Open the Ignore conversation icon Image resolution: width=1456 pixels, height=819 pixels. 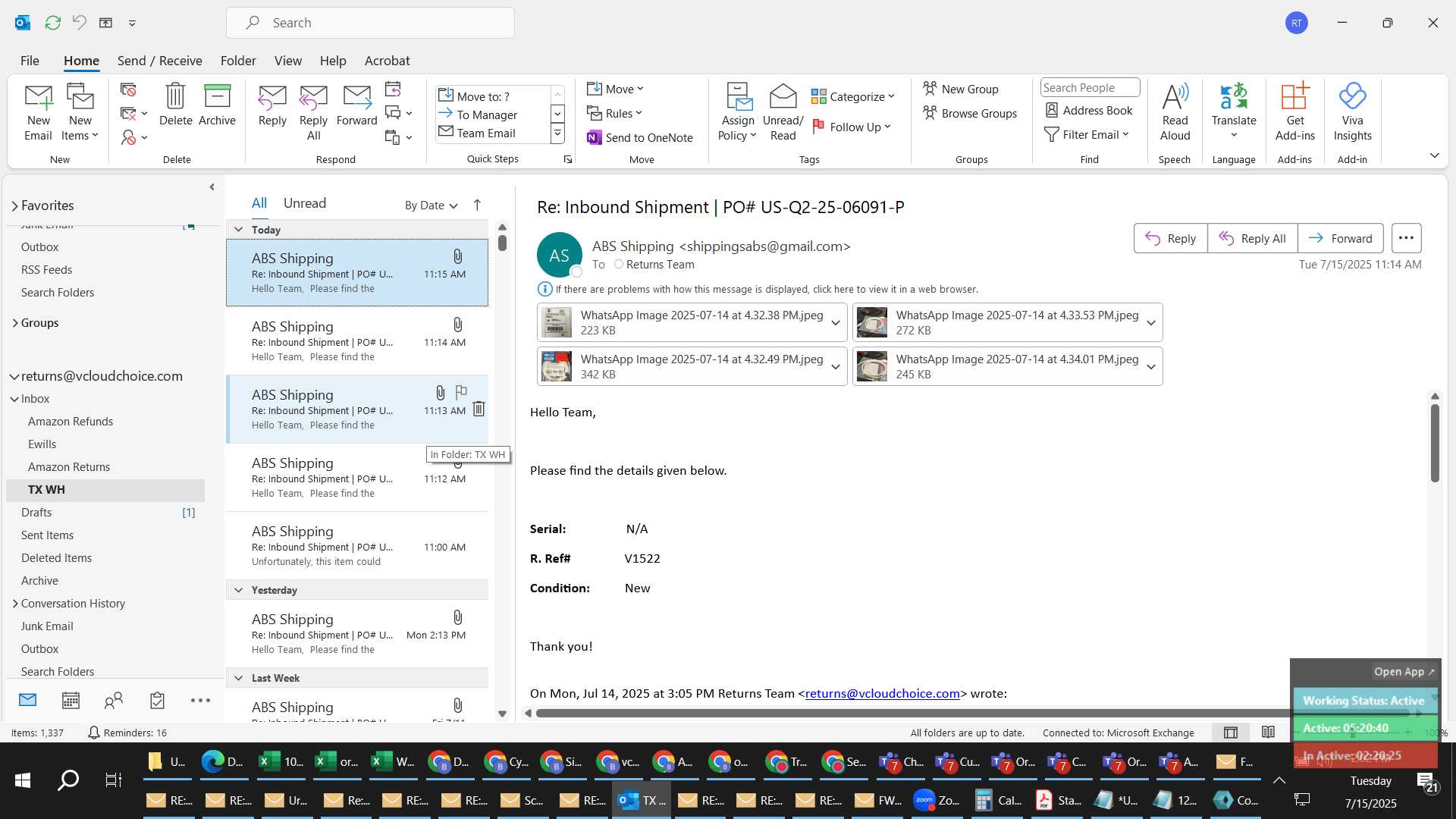128,90
